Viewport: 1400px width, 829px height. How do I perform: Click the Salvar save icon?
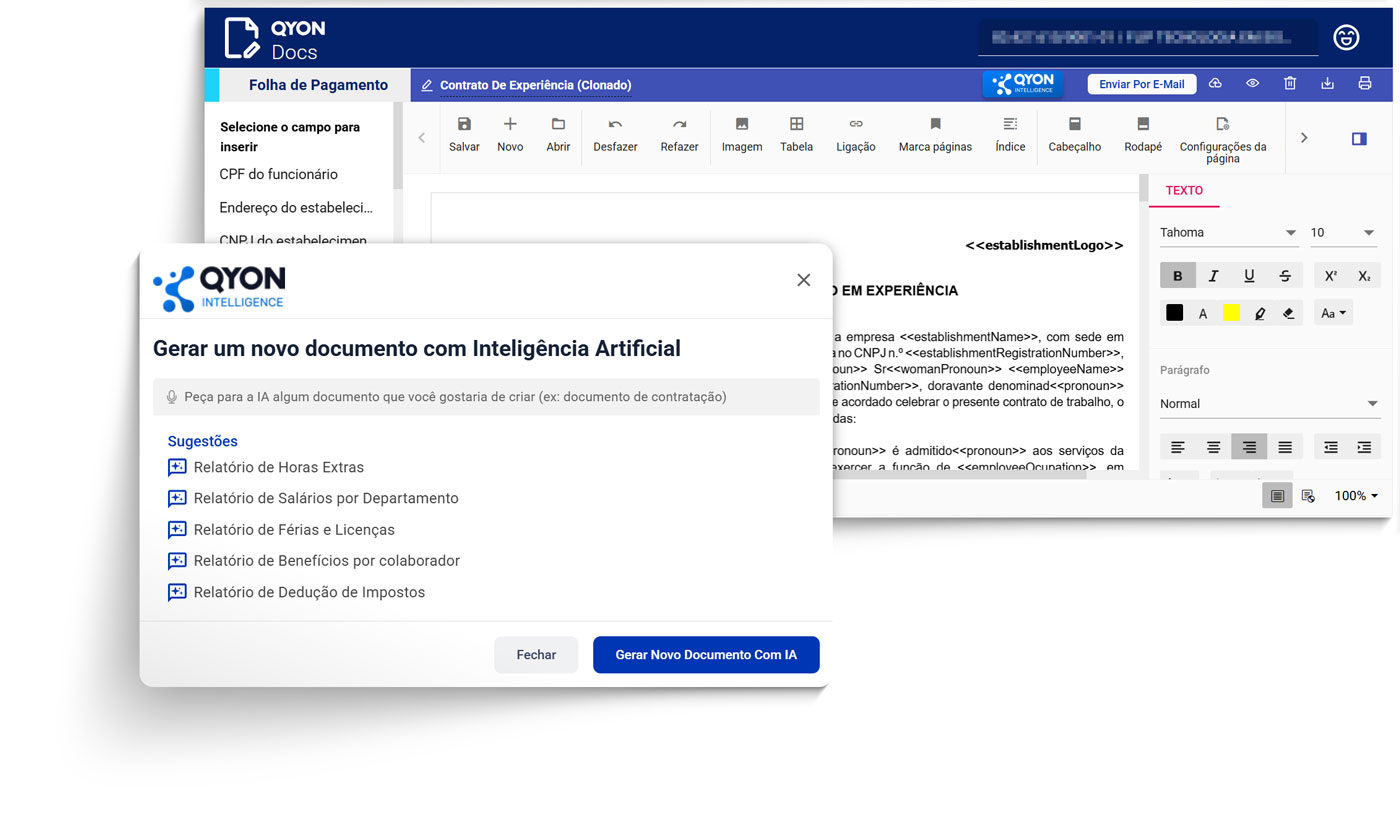[464, 125]
